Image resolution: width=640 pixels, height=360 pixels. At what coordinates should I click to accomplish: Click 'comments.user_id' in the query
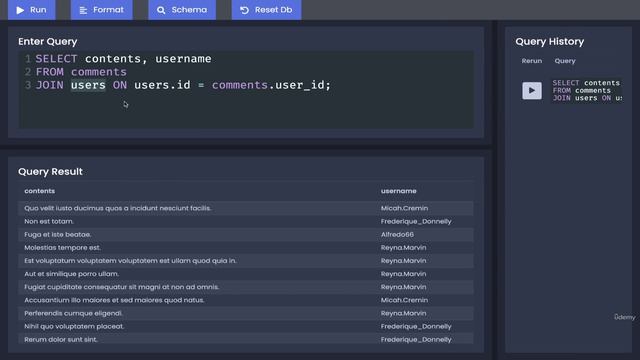[268, 85]
